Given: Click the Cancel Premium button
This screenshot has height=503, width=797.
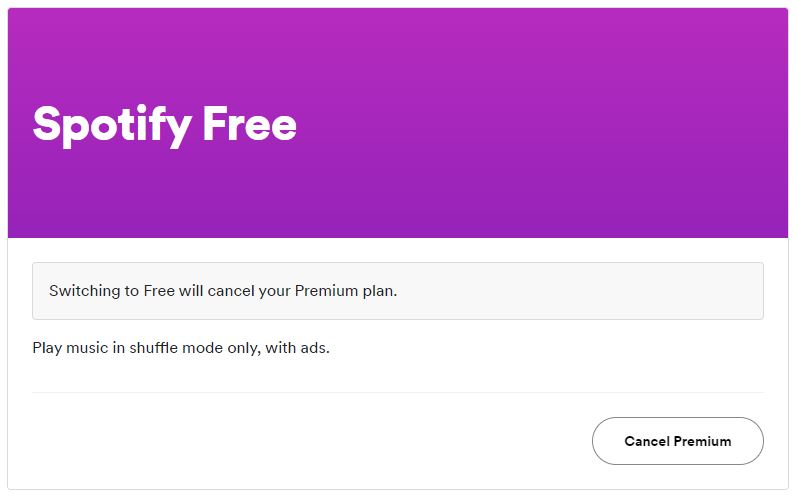Looking at the screenshot, I should pyautogui.click(x=677, y=441).
